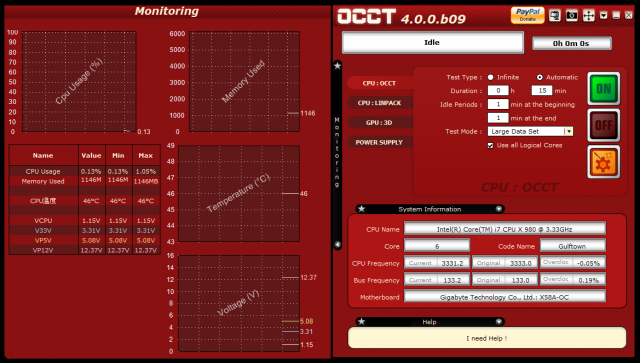This screenshot has width=640, height=363.
Task: Click the vertical Monitoring strip label
Action: coord(337,153)
